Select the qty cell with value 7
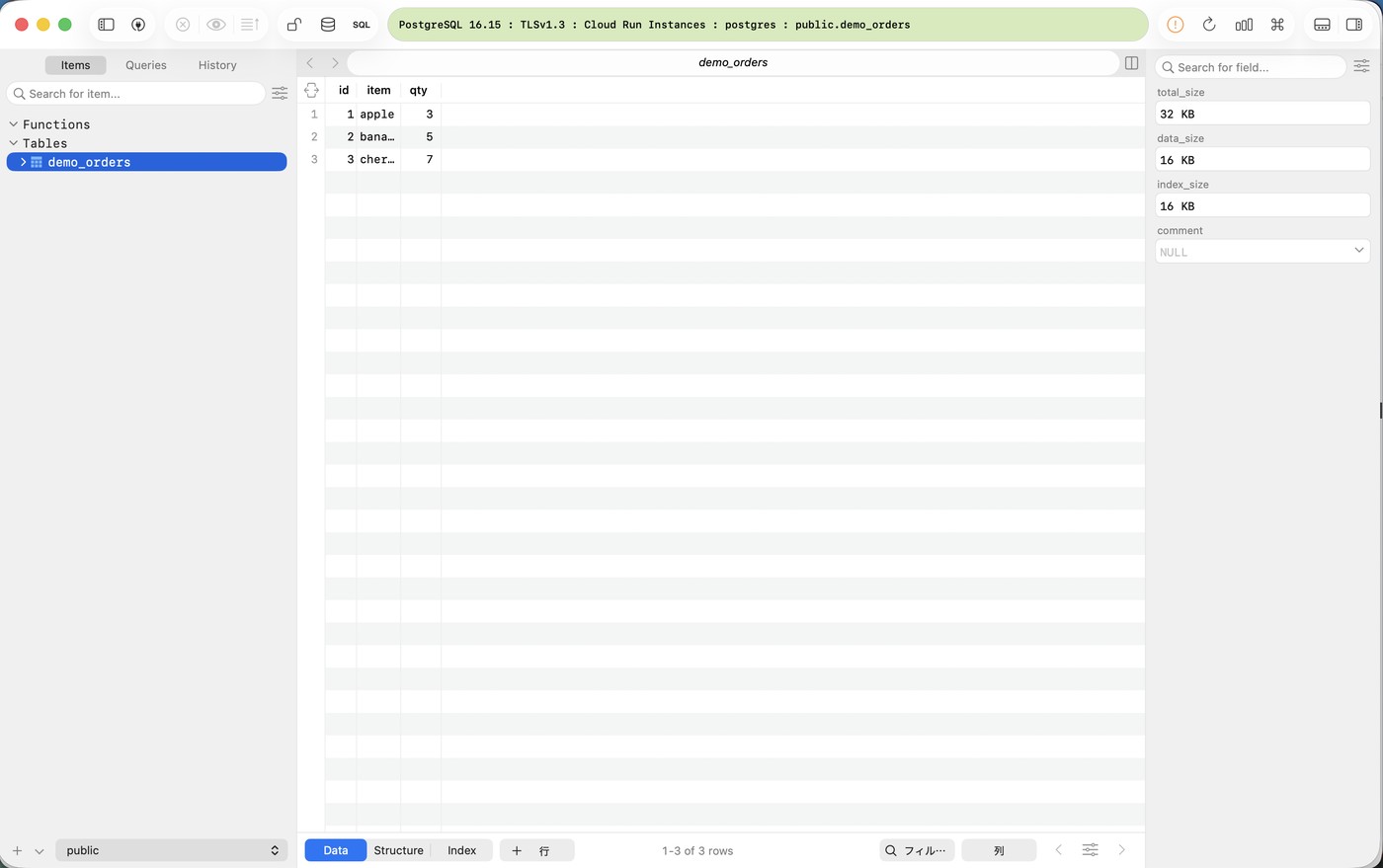1383x868 pixels. click(421, 160)
